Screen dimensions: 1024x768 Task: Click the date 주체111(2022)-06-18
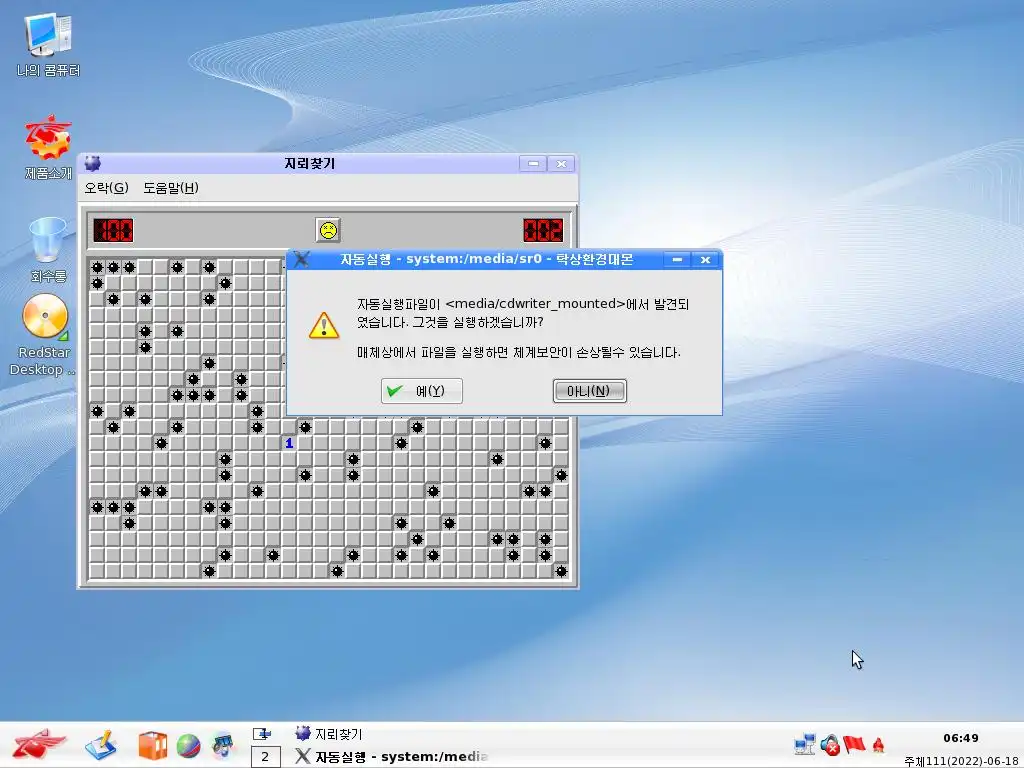(963, 761)
